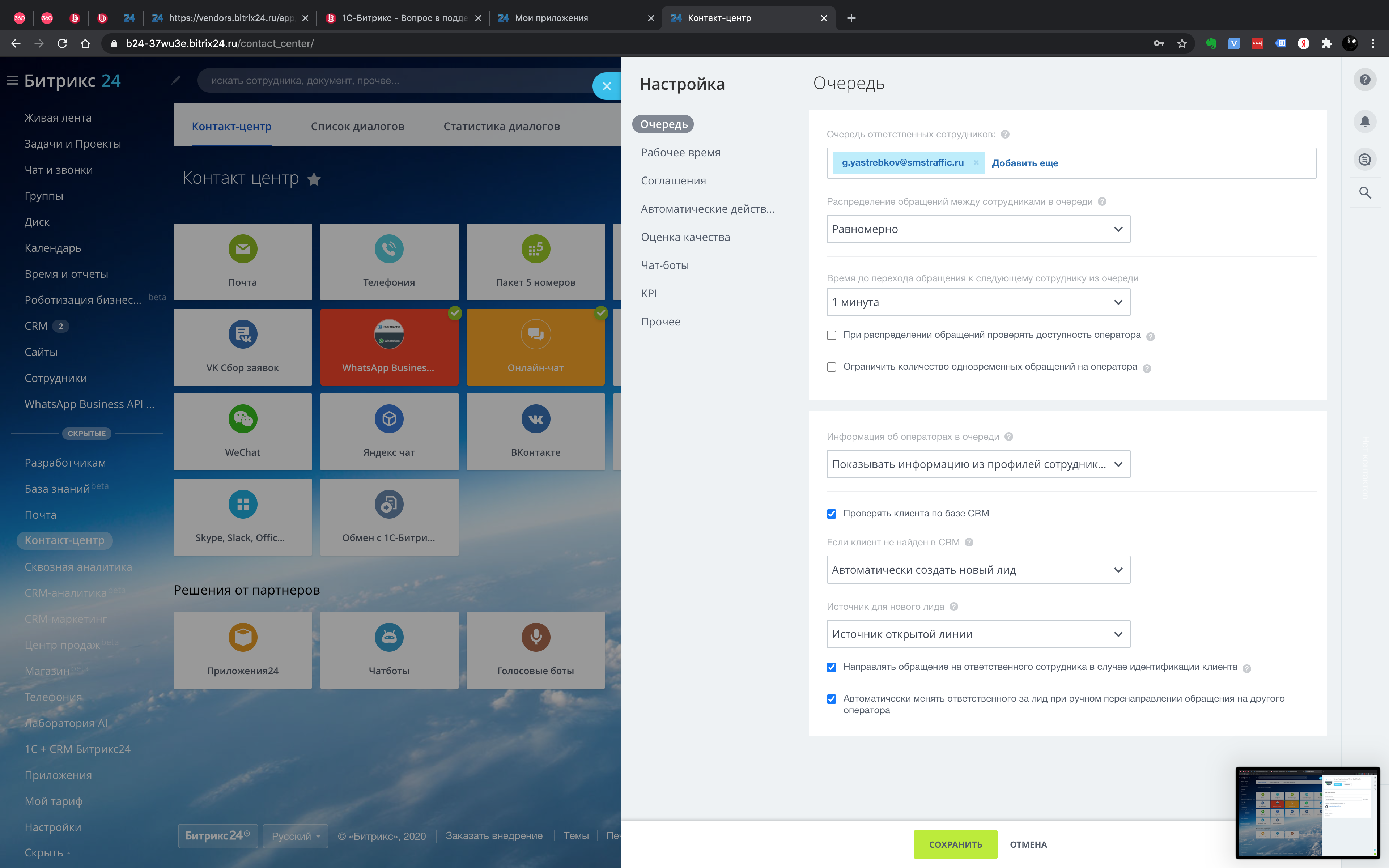
Task: Open the WeChat channel tile
Action: (x=242, y=431)
